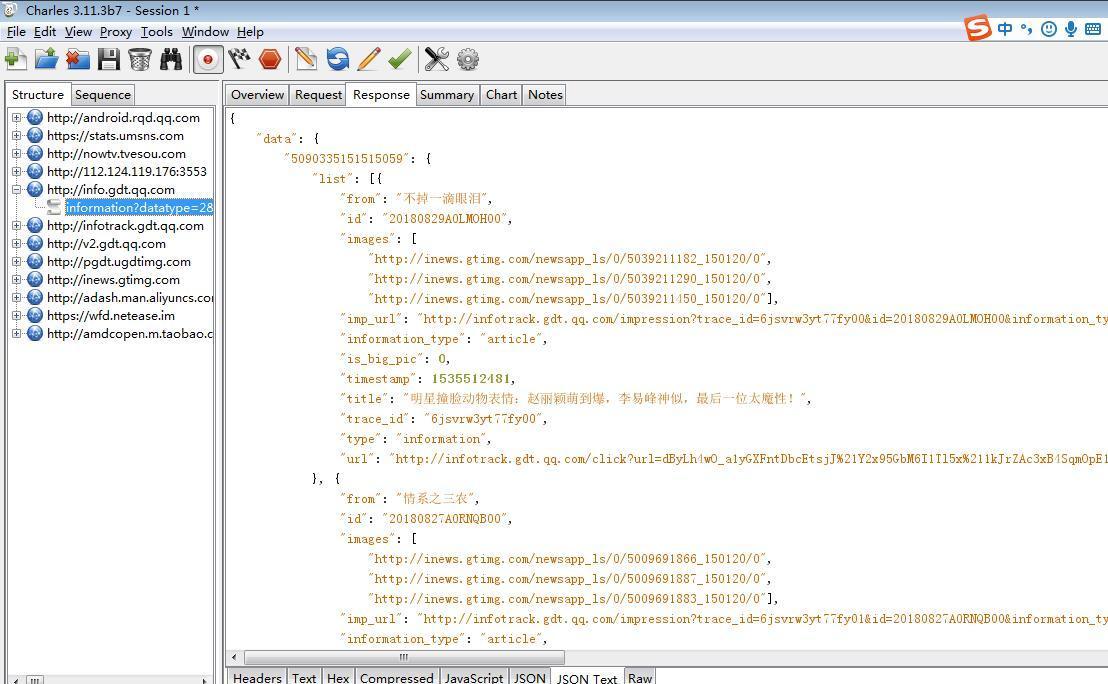Screen dimensions: 1108x684
Task: Edit the request with the pencil icon
Action: click(369, 59)
